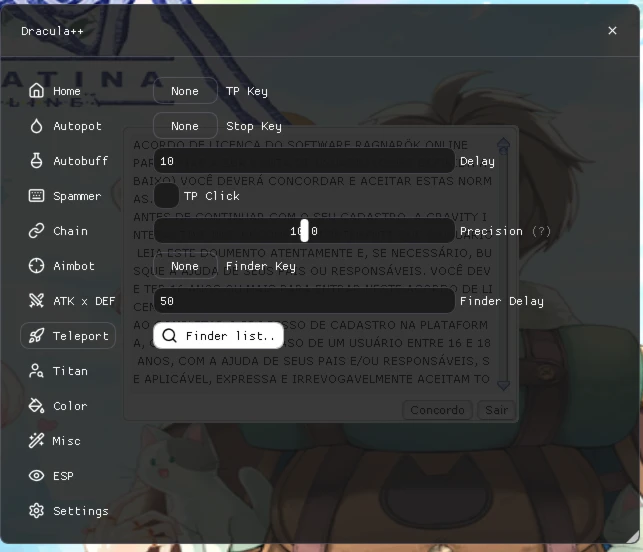The image size is (643, 552).
Task: Click the magnifier icon in Finder list
Action: (x=169, y=336)
